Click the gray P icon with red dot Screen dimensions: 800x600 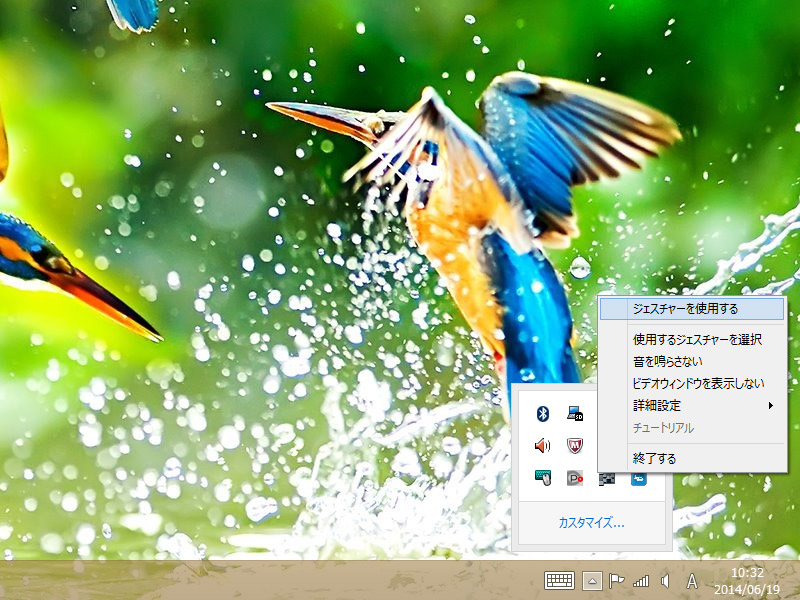[575, 479]
